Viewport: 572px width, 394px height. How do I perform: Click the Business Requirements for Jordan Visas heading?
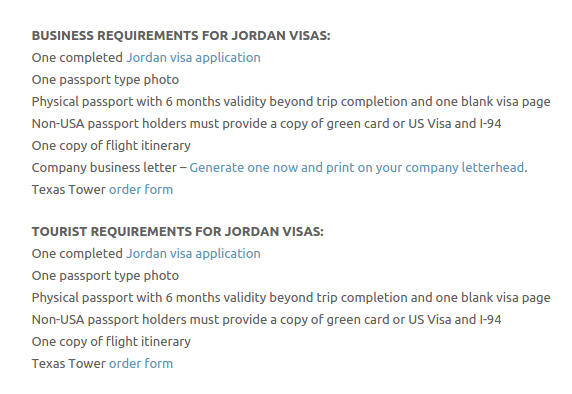(181, 36)
